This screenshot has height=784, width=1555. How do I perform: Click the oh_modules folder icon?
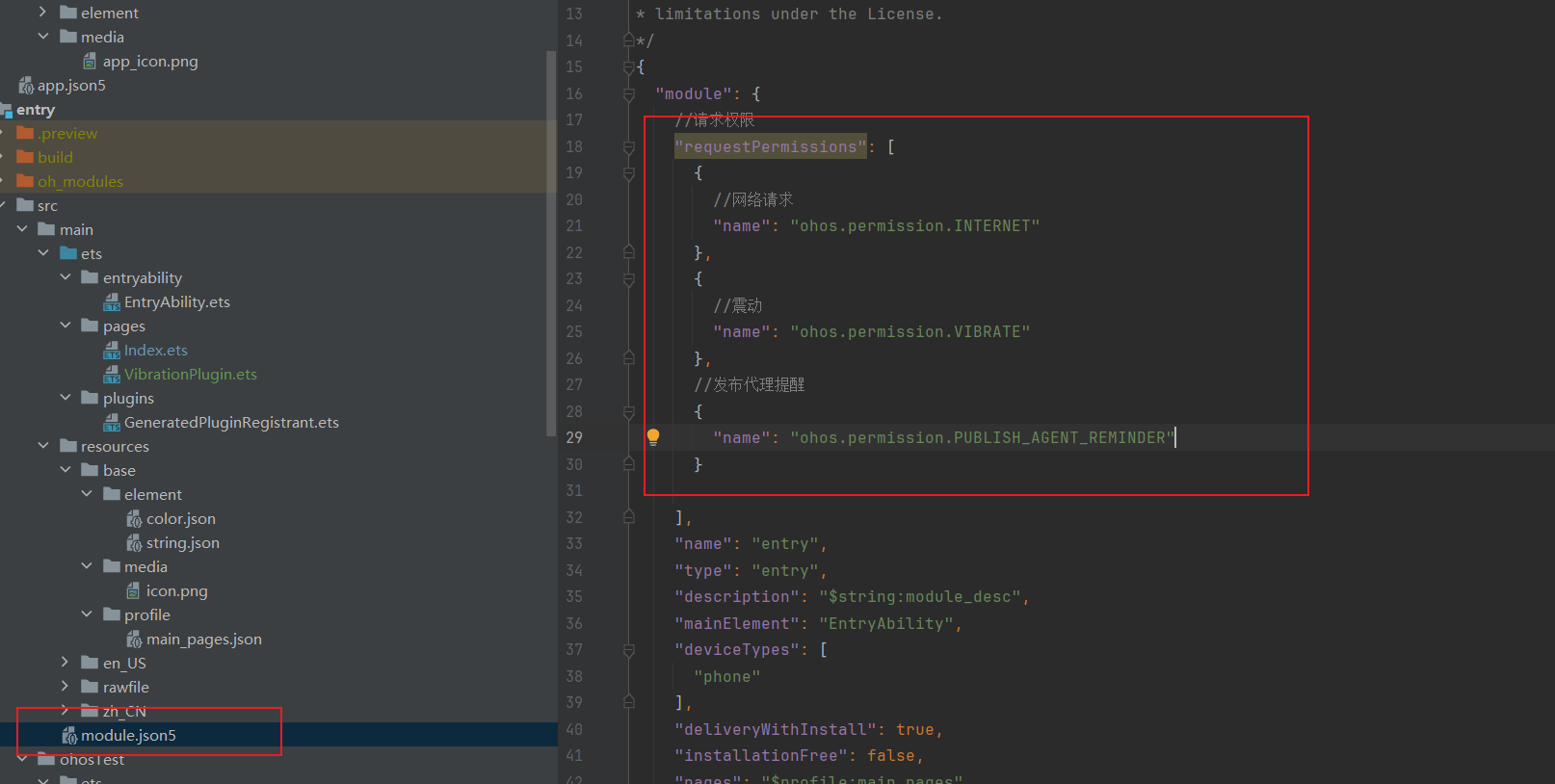coord(25,181)
